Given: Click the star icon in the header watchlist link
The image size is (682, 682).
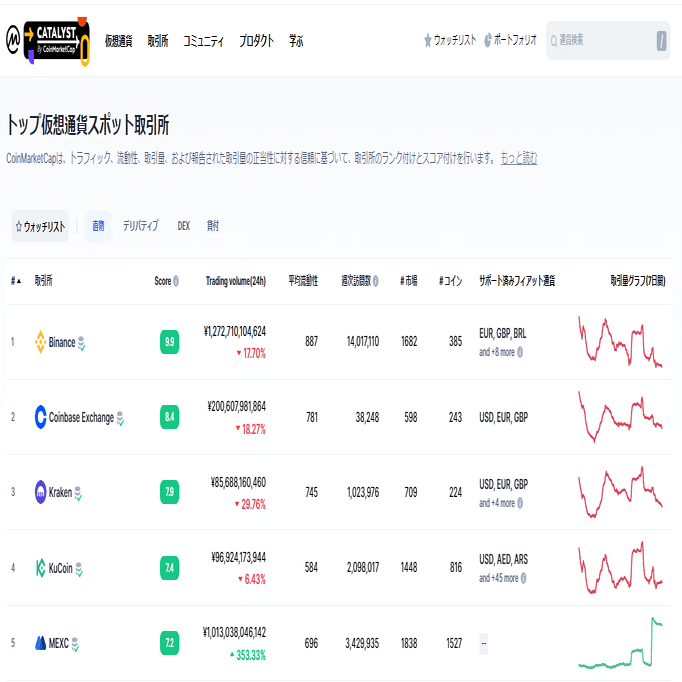Looking at the screenshot, I should [x=428, y=40].
